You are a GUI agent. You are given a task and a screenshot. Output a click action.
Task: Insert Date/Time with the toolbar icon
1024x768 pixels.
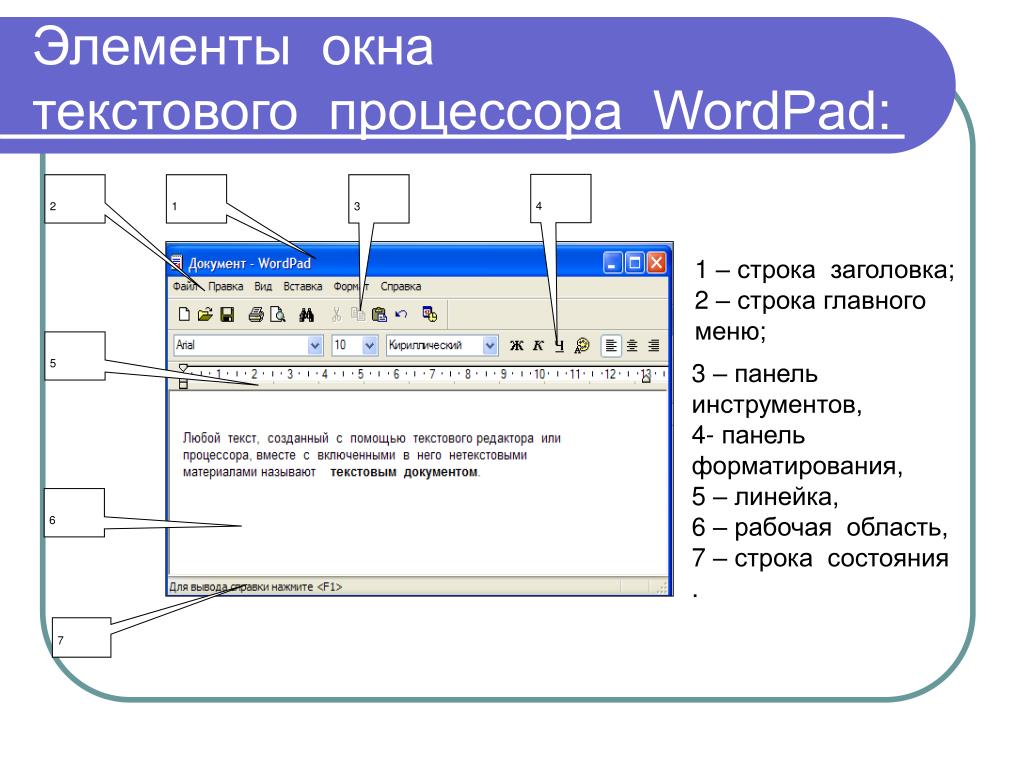coord(430,314)
